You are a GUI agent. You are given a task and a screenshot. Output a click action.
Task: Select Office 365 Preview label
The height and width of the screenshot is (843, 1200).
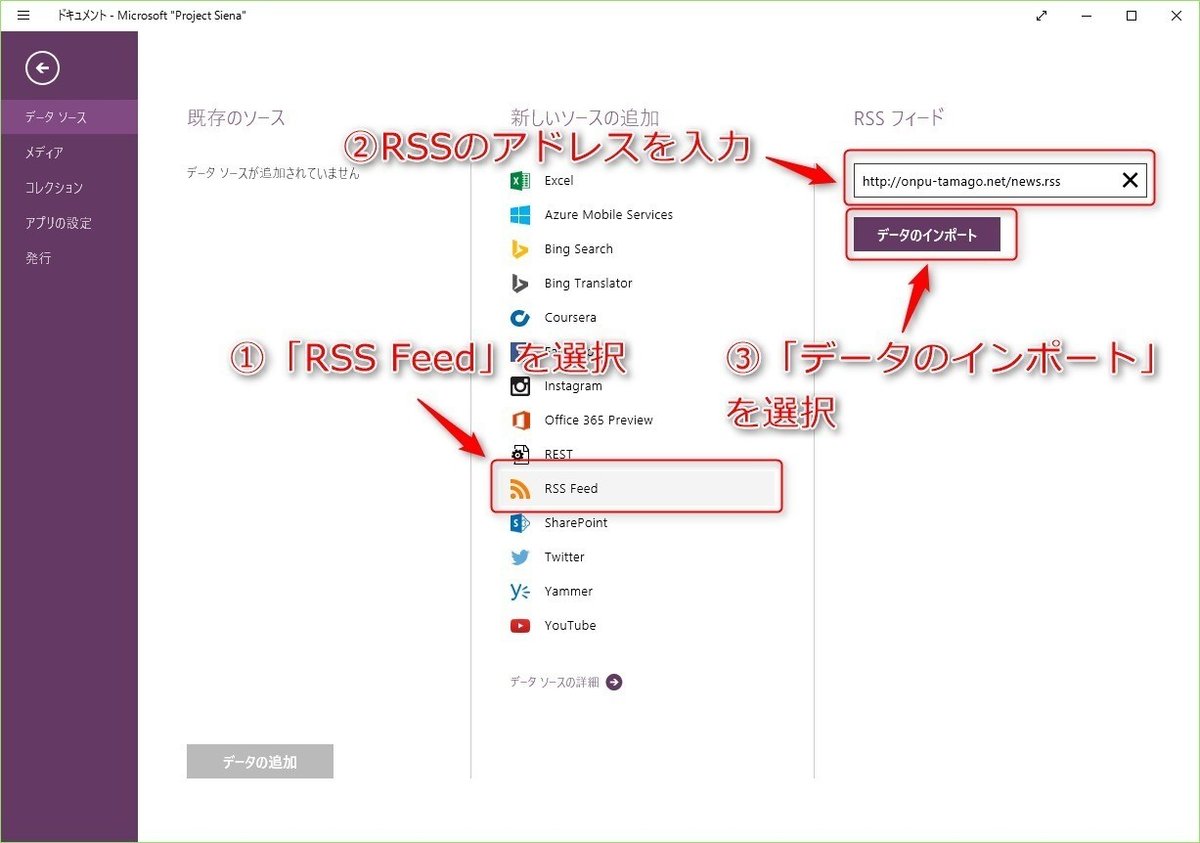pyautogui.click(x=598, y=420)
